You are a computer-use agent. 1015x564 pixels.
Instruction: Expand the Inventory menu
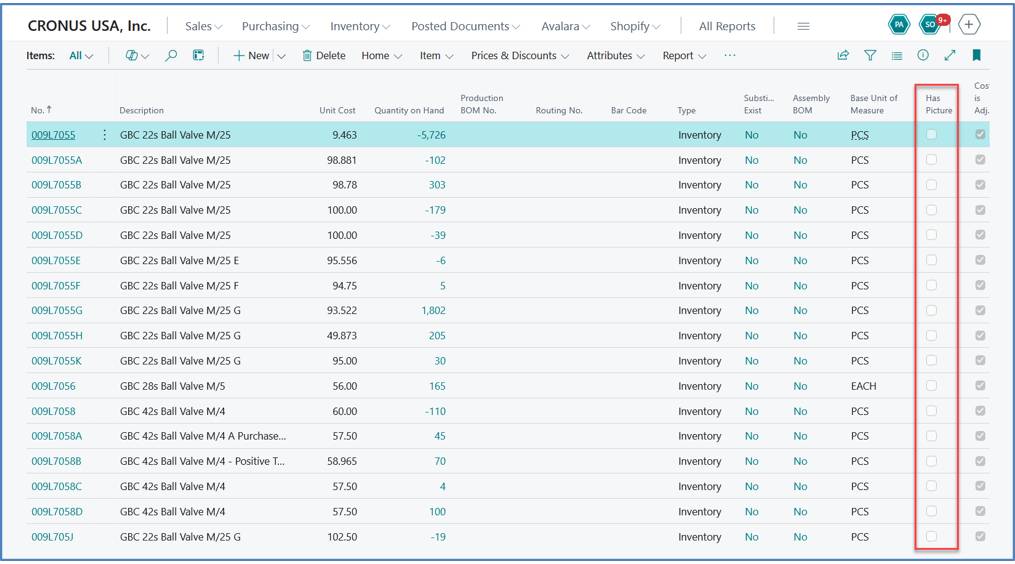(360, 27)
